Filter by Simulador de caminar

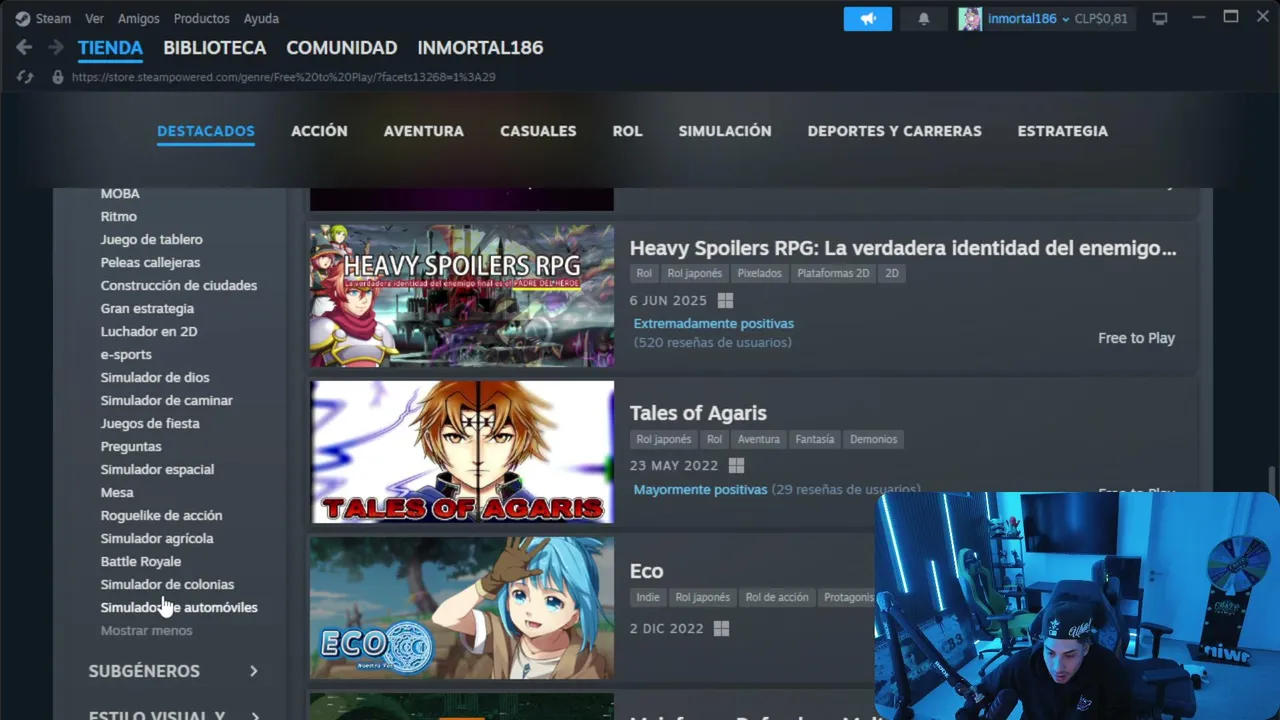(167, 401)
